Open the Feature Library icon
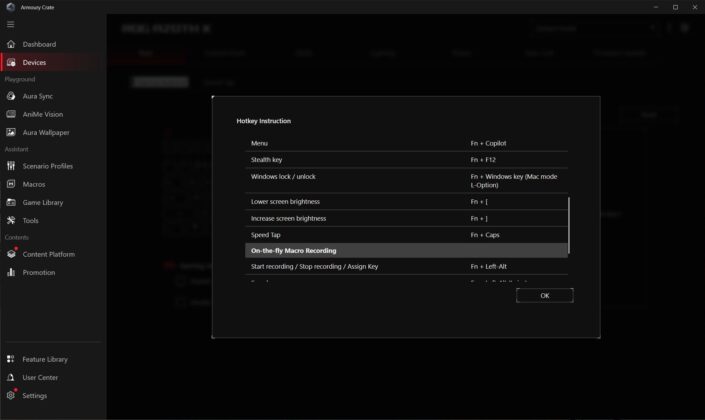 click(x=11, y=359)
